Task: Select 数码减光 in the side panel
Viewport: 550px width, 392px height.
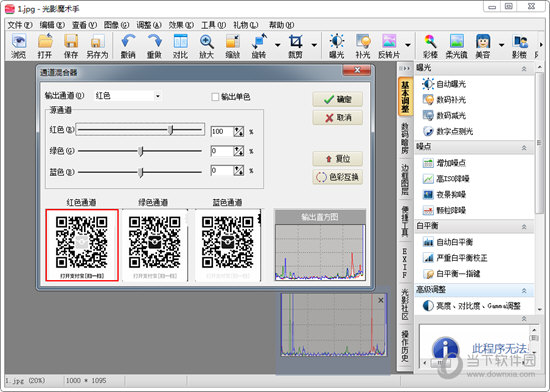Action: (x=444, y=115)
